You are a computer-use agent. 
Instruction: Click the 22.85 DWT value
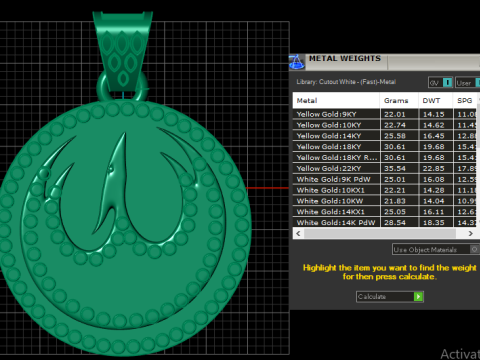click(434, 168)
